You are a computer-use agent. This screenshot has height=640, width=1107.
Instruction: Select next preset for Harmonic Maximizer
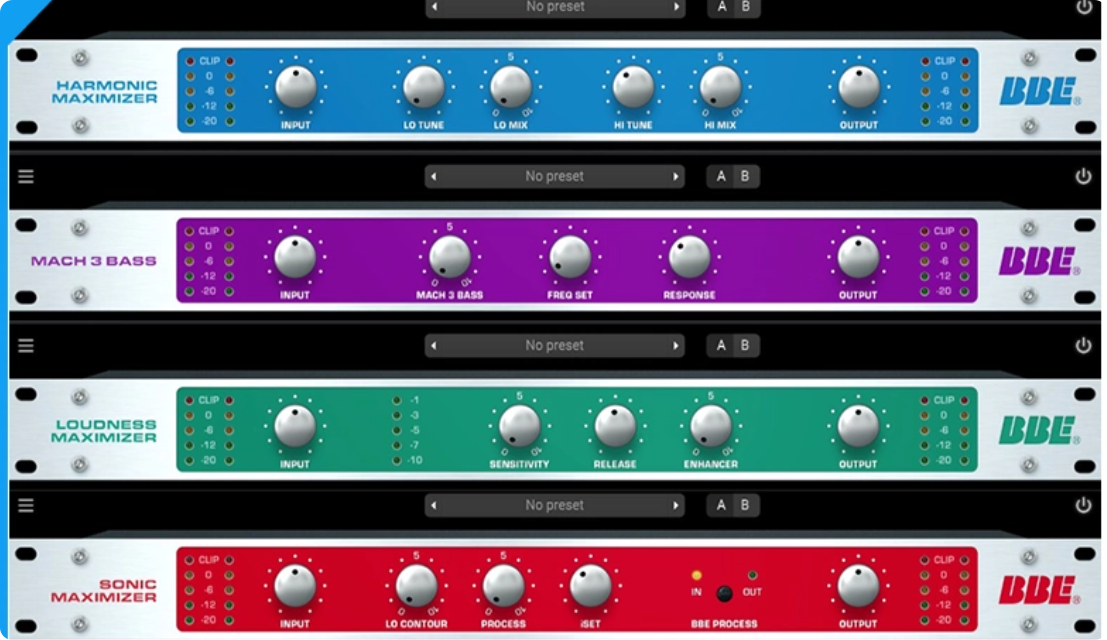point(676,7)
